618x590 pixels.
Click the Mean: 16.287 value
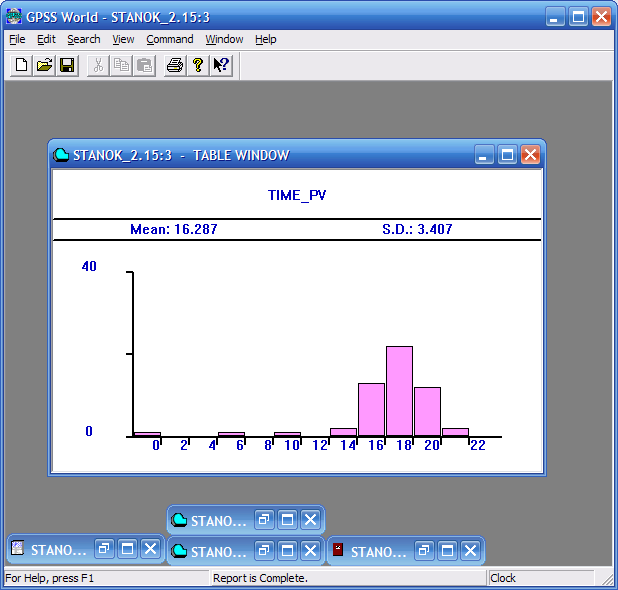point(174,229)
